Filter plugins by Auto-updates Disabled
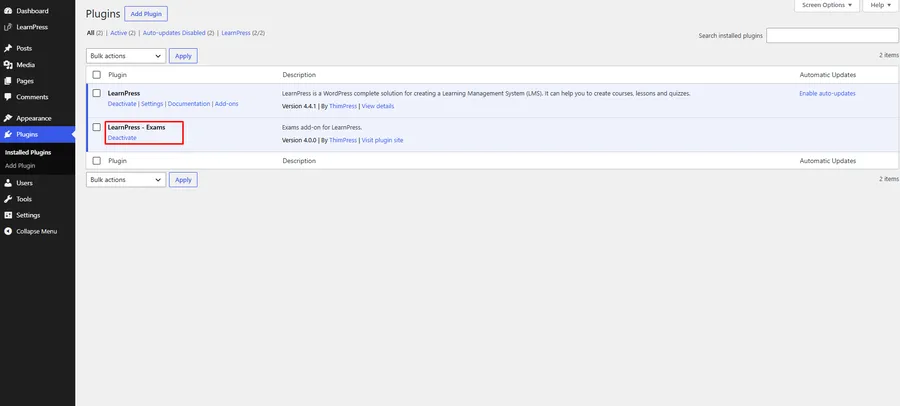900x406 pixels. click(174, 33)
